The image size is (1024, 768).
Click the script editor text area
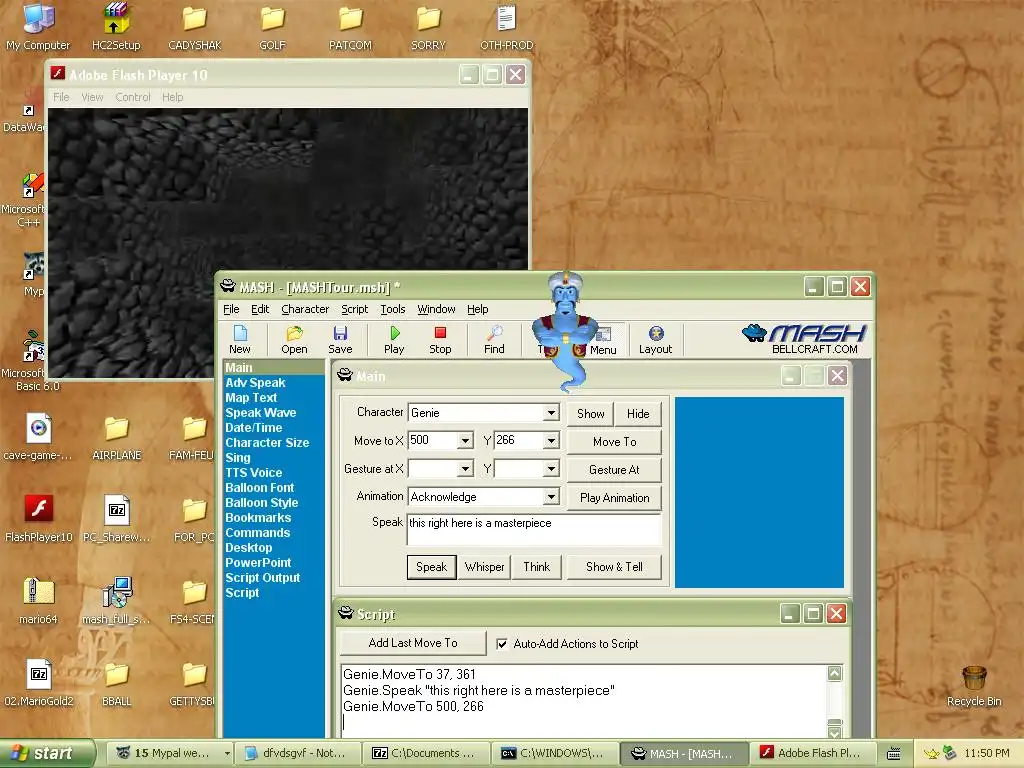click(583, 701)
